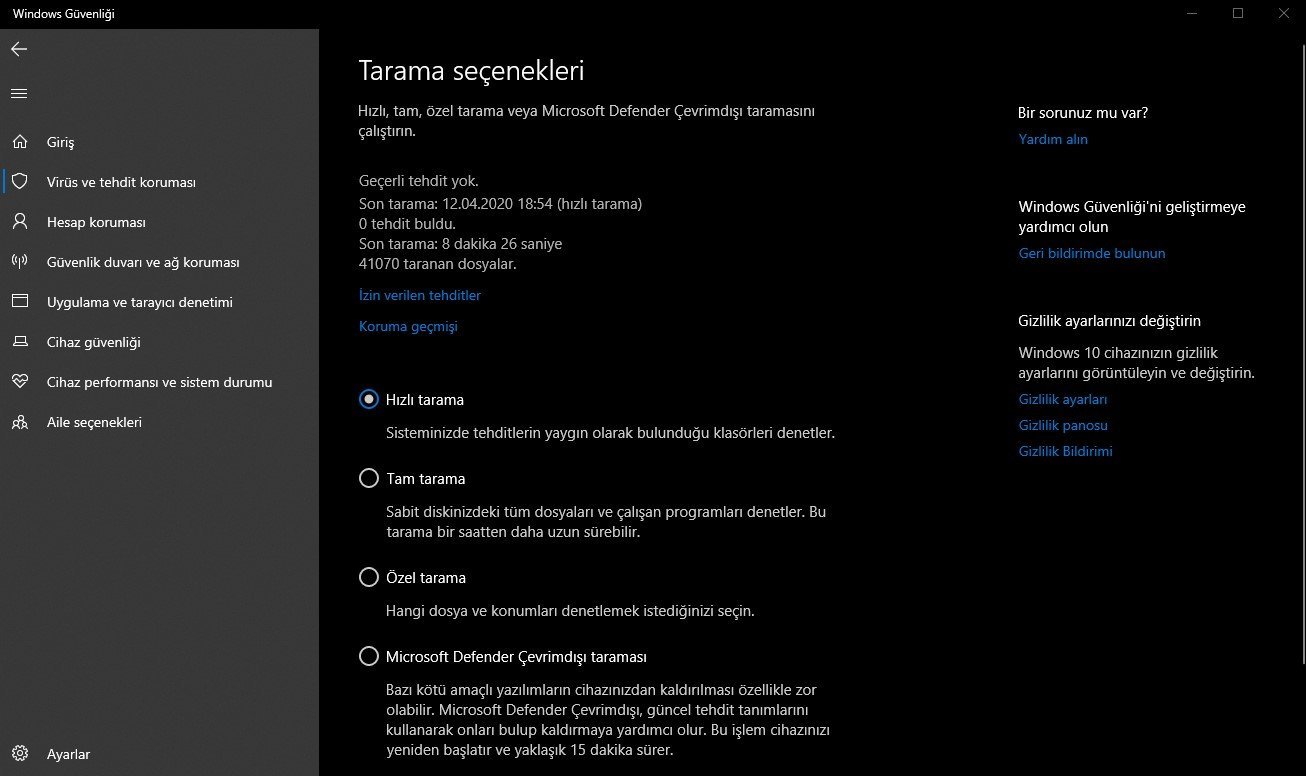Screen dimensions: 1306x776
Task: Click the Hesap koruması person icon
Action: pyautogui.click(x=19, y=222)
